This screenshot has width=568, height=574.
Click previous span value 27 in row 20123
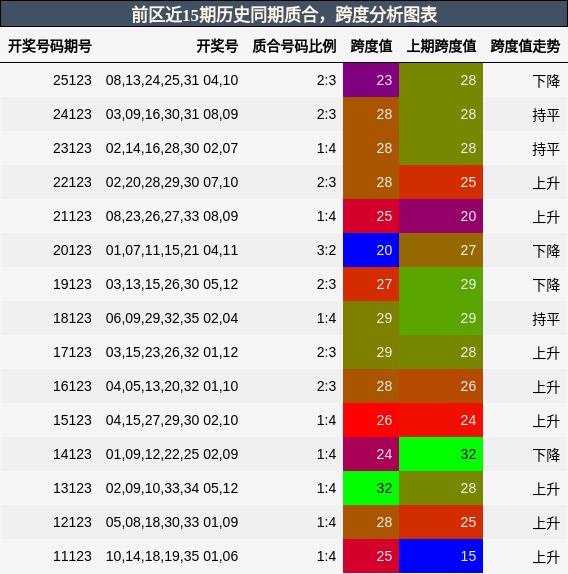coord(441,250)
